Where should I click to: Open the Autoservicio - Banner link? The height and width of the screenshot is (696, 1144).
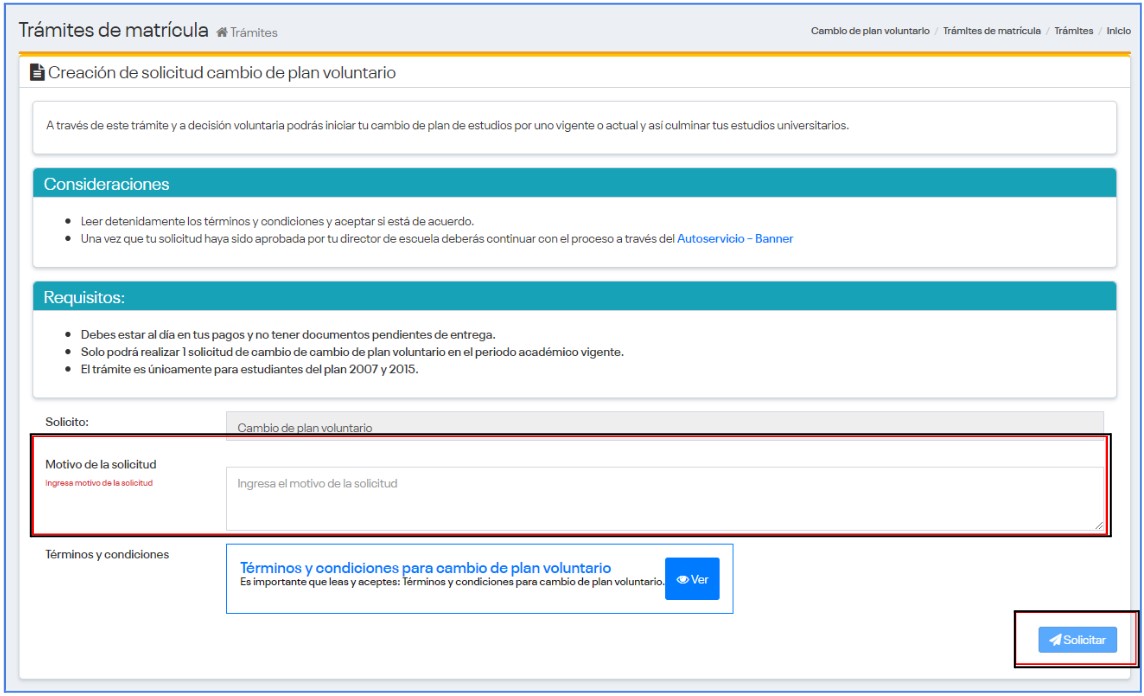735,239
